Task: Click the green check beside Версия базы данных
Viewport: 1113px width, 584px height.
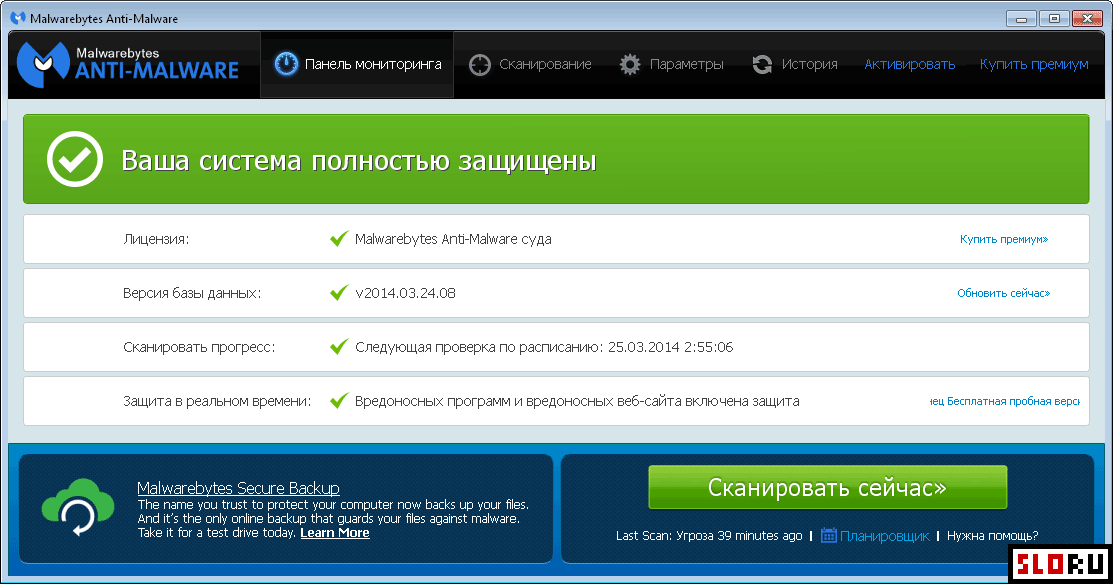Action: pos(339,292)
